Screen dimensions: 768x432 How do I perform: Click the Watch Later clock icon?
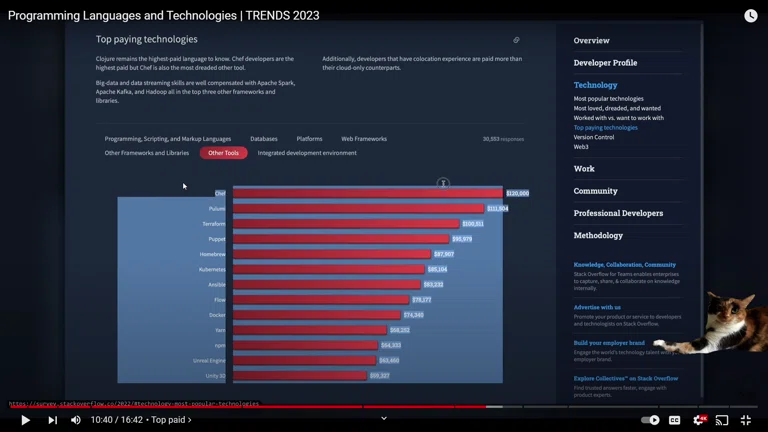(x=750, y=16)
